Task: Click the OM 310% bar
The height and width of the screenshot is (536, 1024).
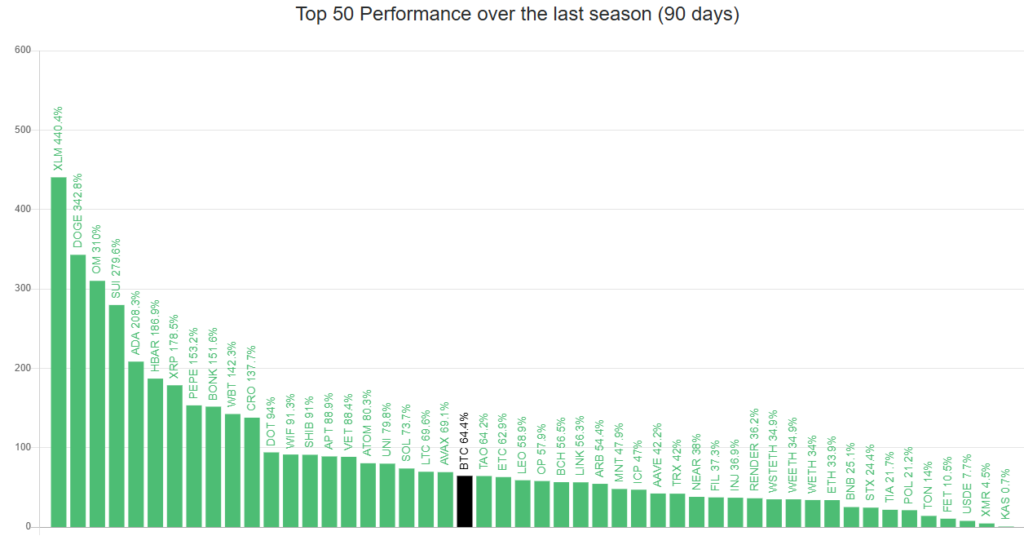Action: click(97, 403)
